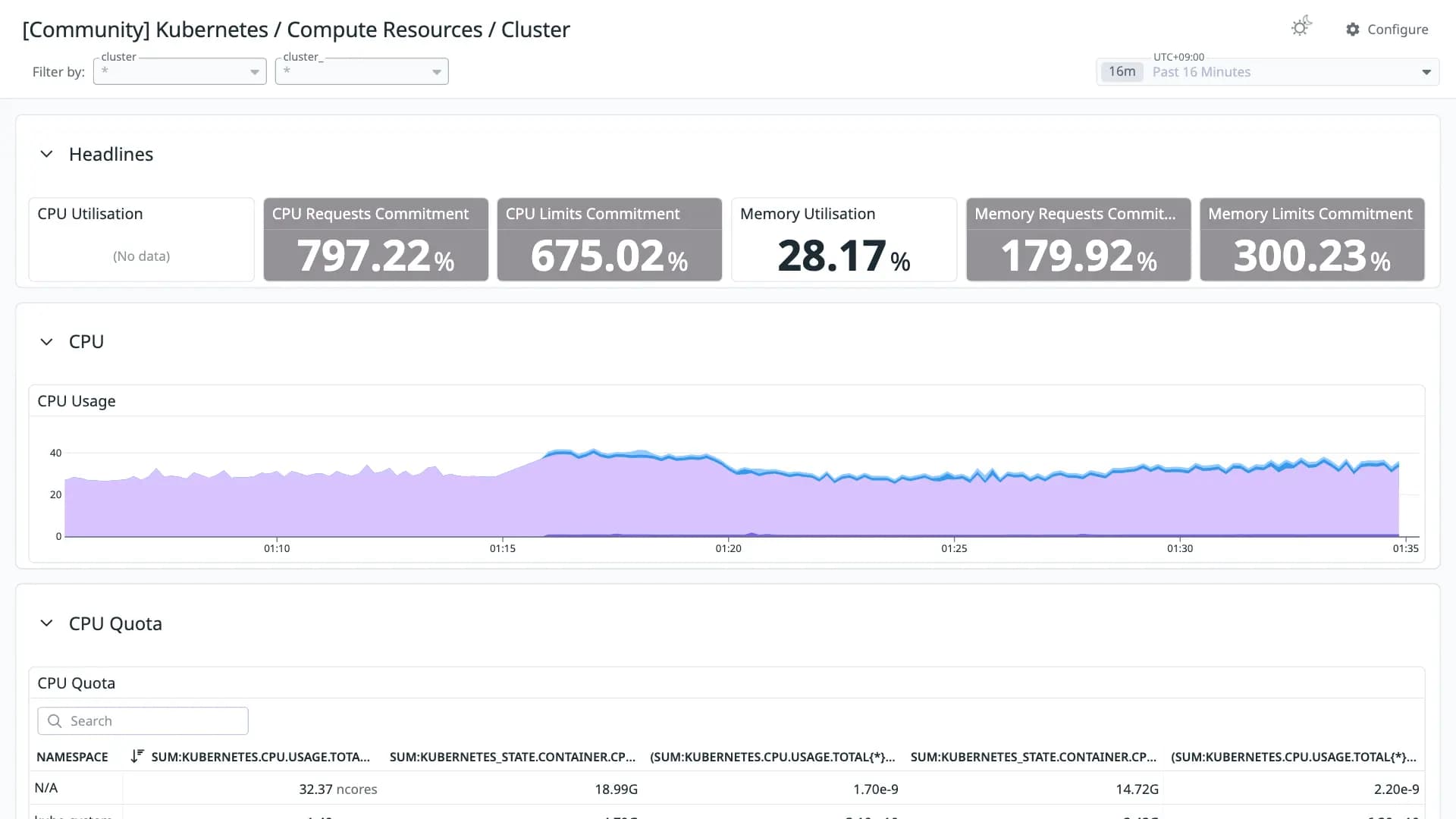Click the Memory Utilisation value 28.17%
The height and width of the screenshot is (819, 1456).
pyautogui.click(x=844, y=256)
